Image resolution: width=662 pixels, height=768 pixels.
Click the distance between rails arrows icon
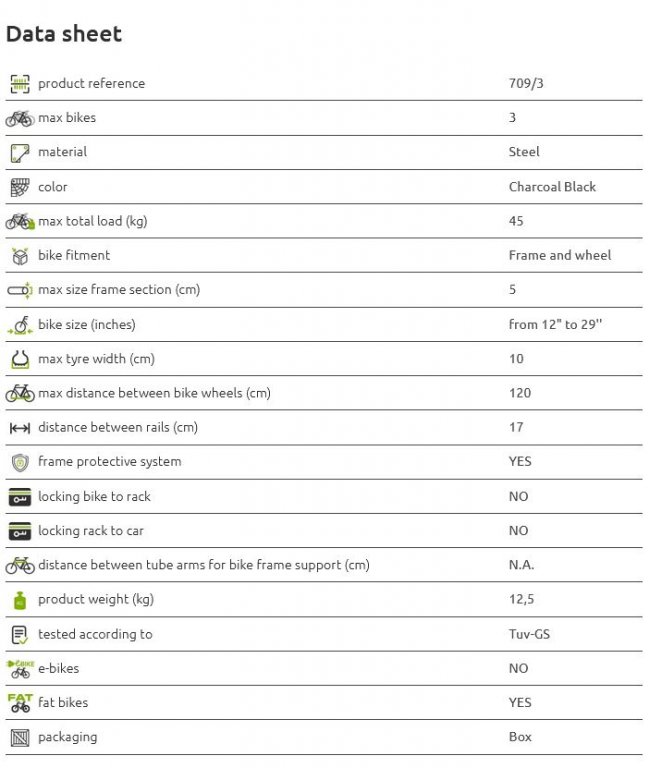click(x=20, y=428)
